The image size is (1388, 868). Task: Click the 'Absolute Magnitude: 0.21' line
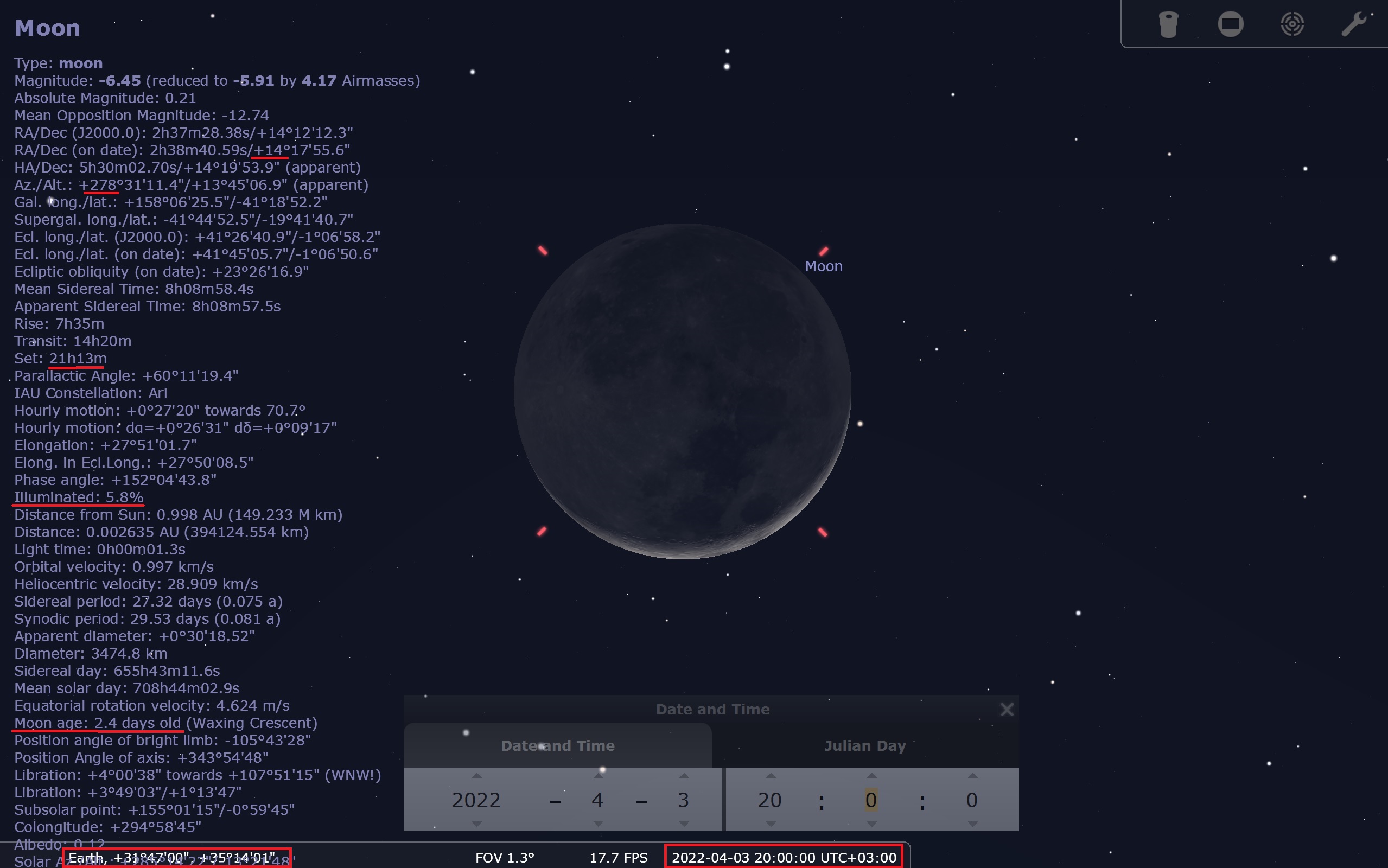click(x=105, y=98)
